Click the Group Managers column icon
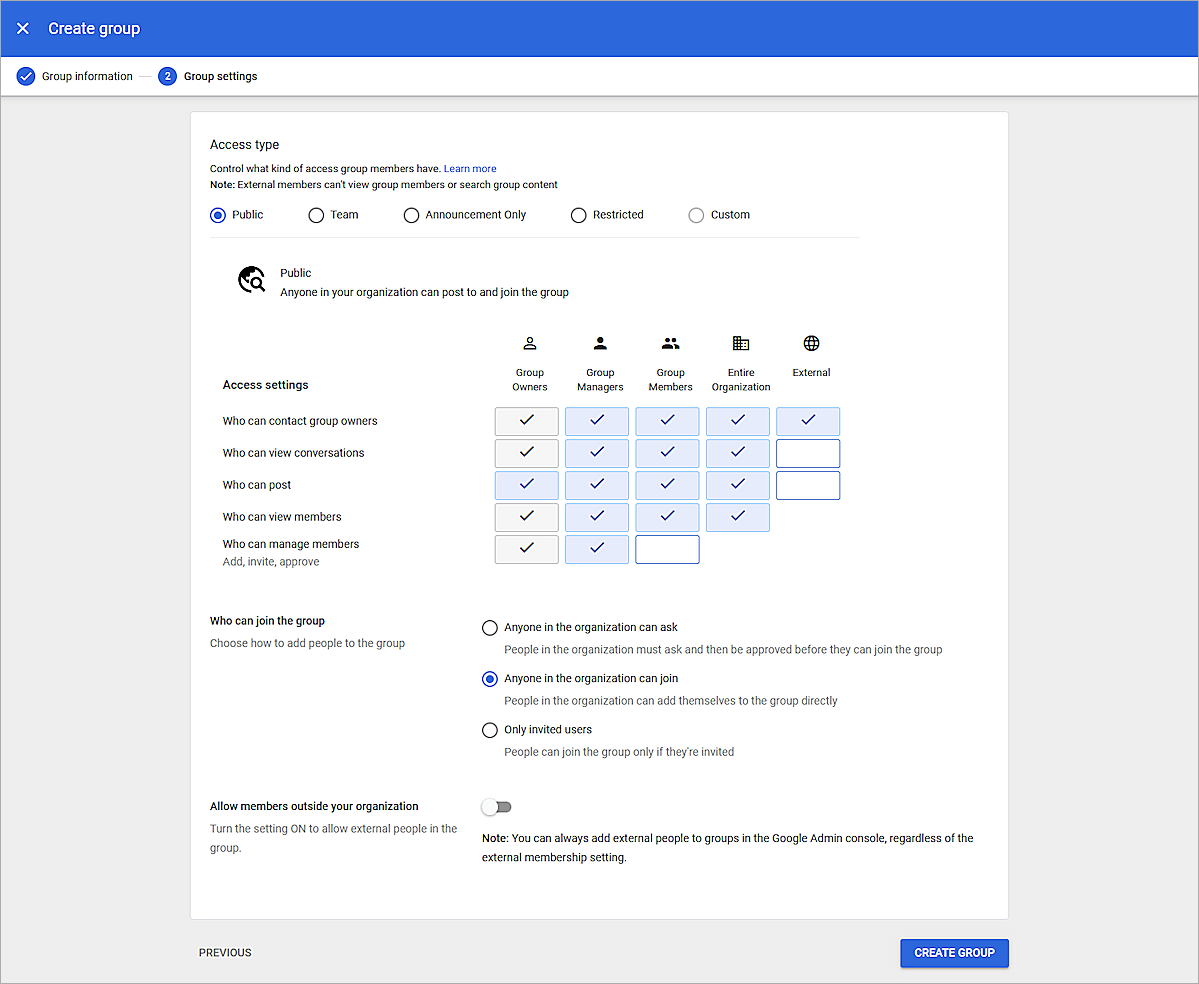This screenshot has height=984, width=1199. click(x=599, y=343)
